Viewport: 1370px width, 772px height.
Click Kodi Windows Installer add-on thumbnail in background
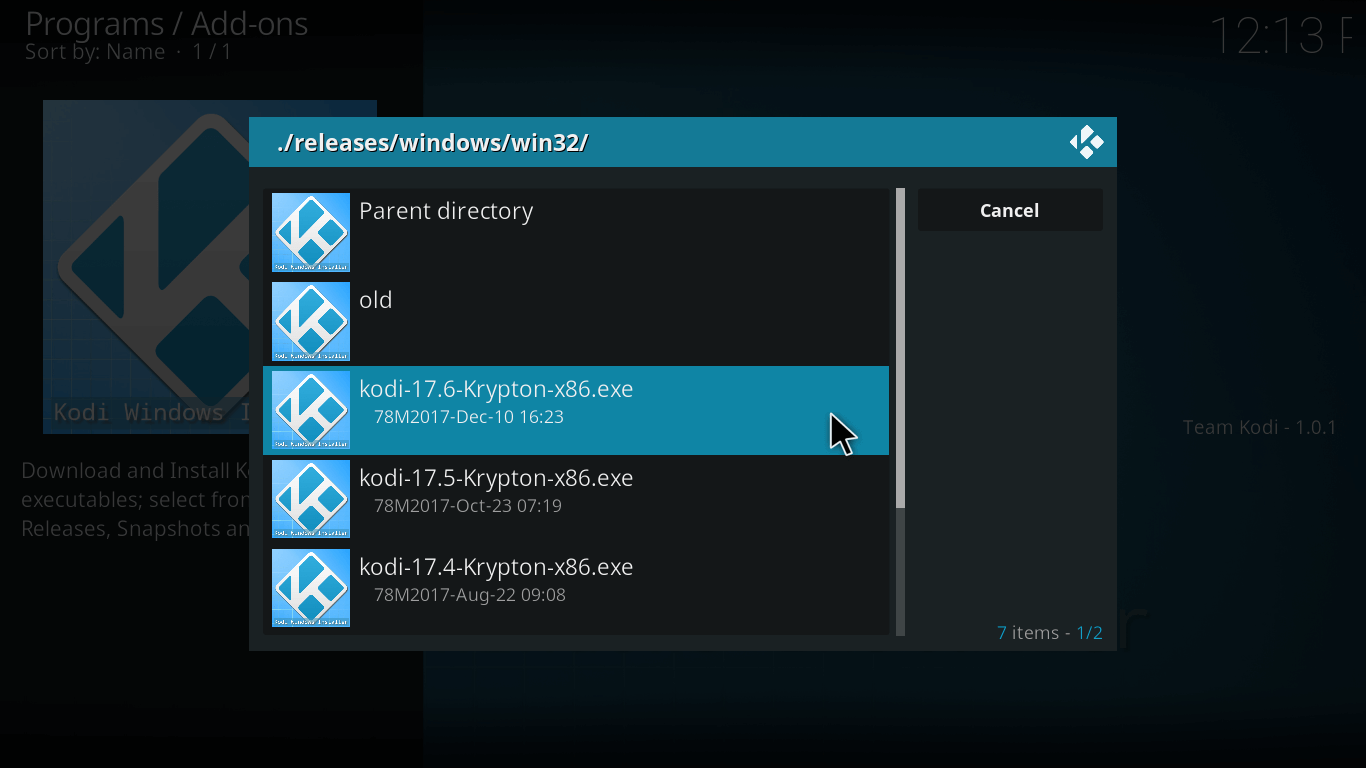(x=146, y=267)
